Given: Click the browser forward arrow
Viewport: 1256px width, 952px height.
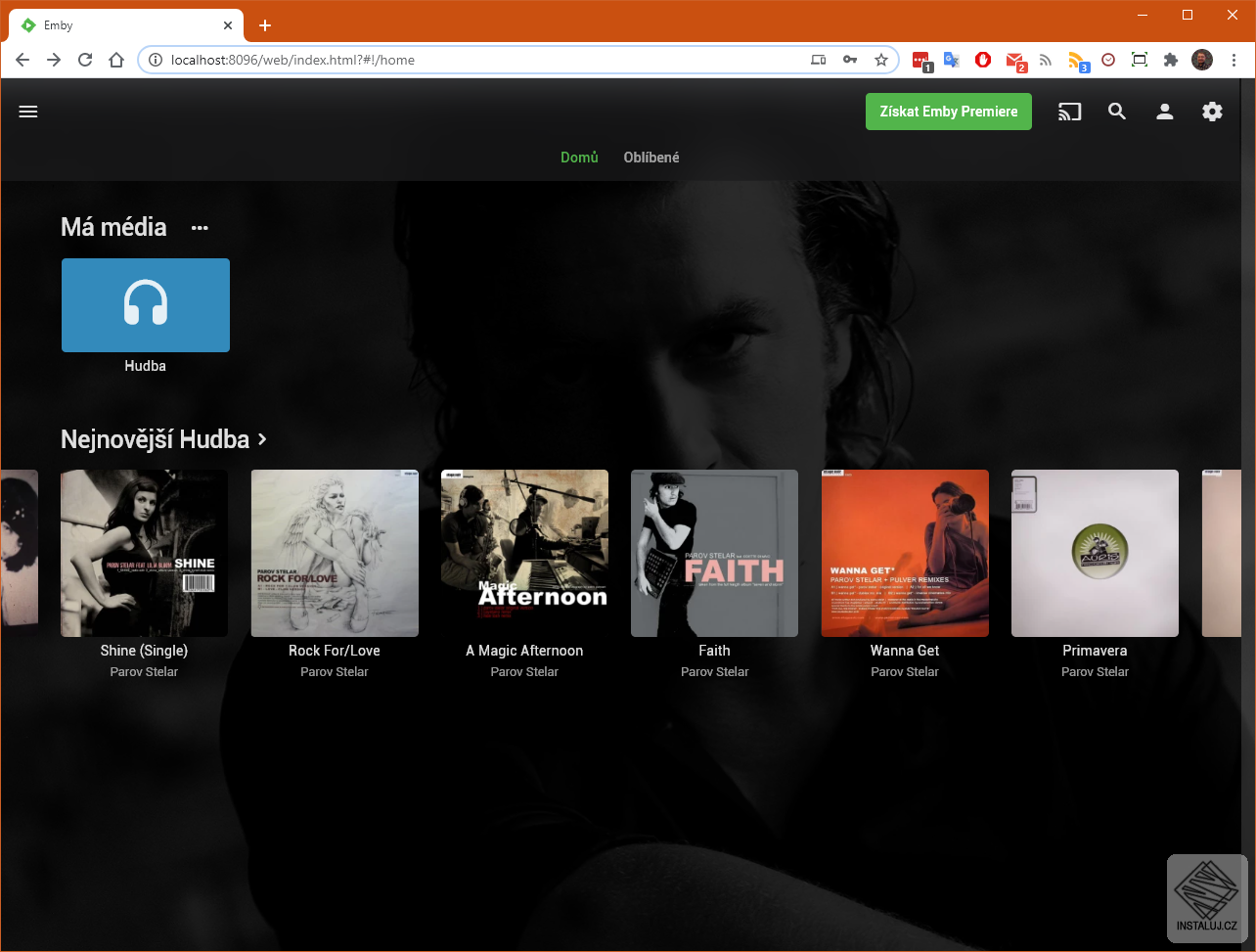Looking at the screenshot, I should (54, 60).
